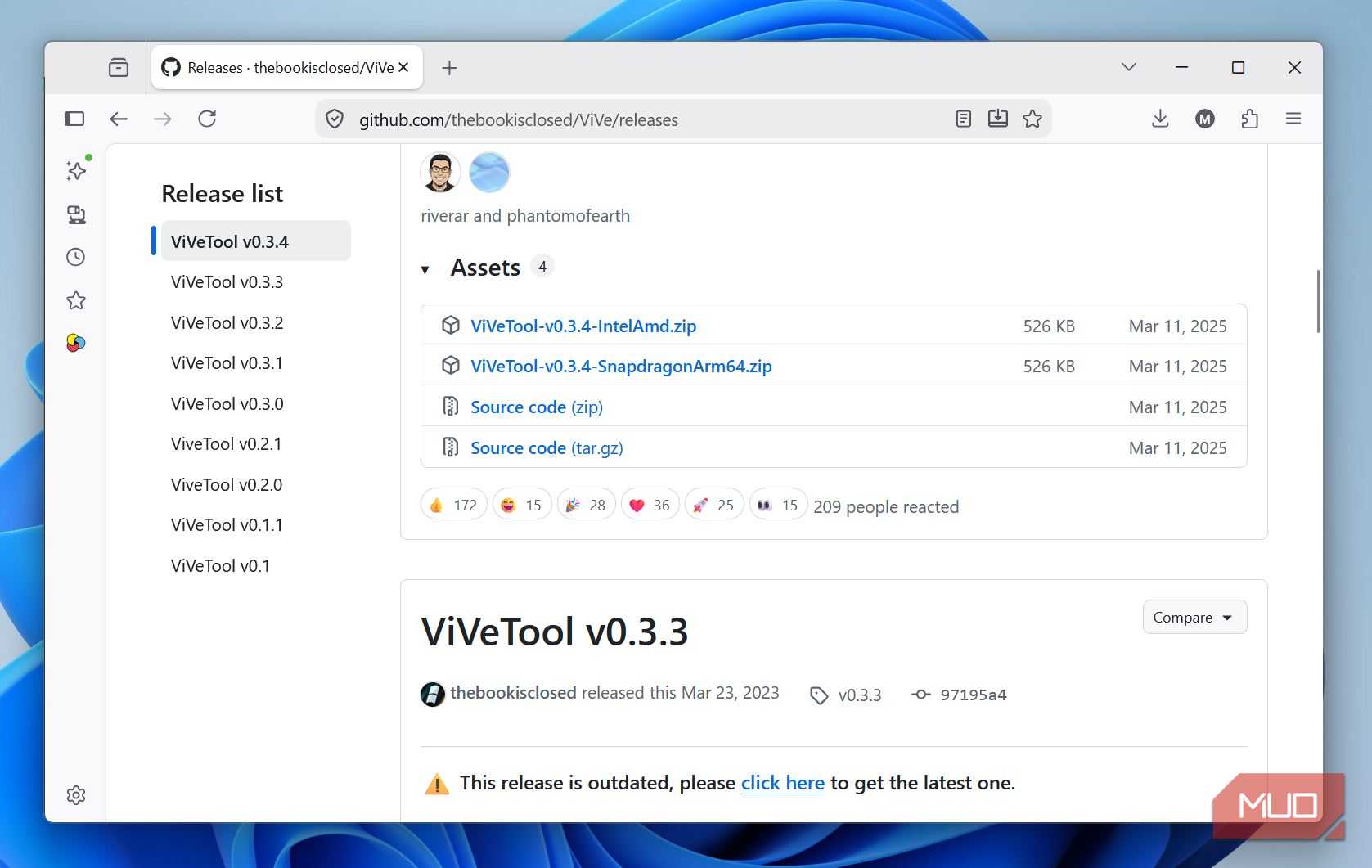Select ViVeTool v0.1 in release list
1372x868 pixels.
(x=220, y=566)
